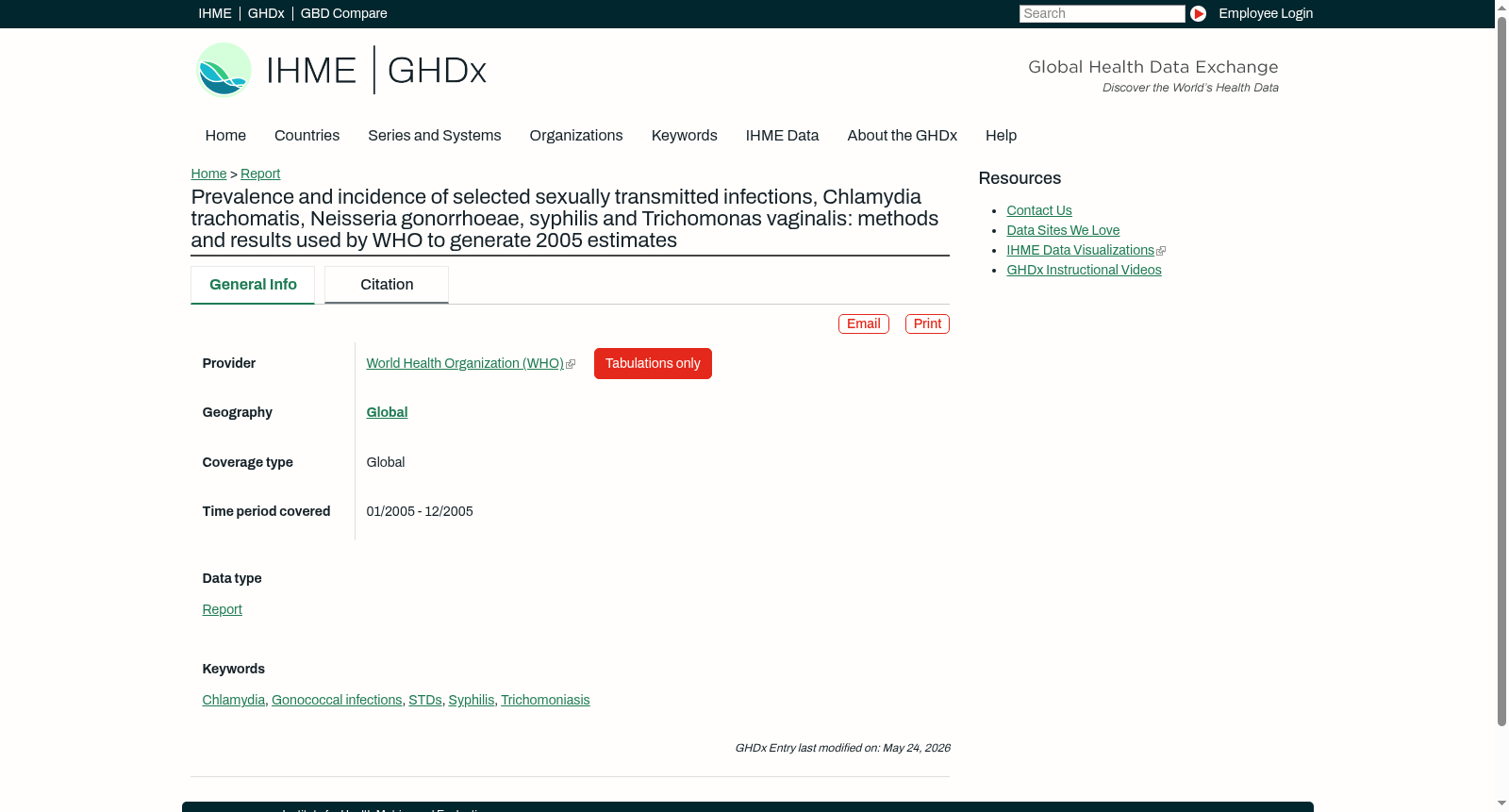The image size is (1509, 812).
Task: Switch to the Citation tab
Action: point(387,285)
